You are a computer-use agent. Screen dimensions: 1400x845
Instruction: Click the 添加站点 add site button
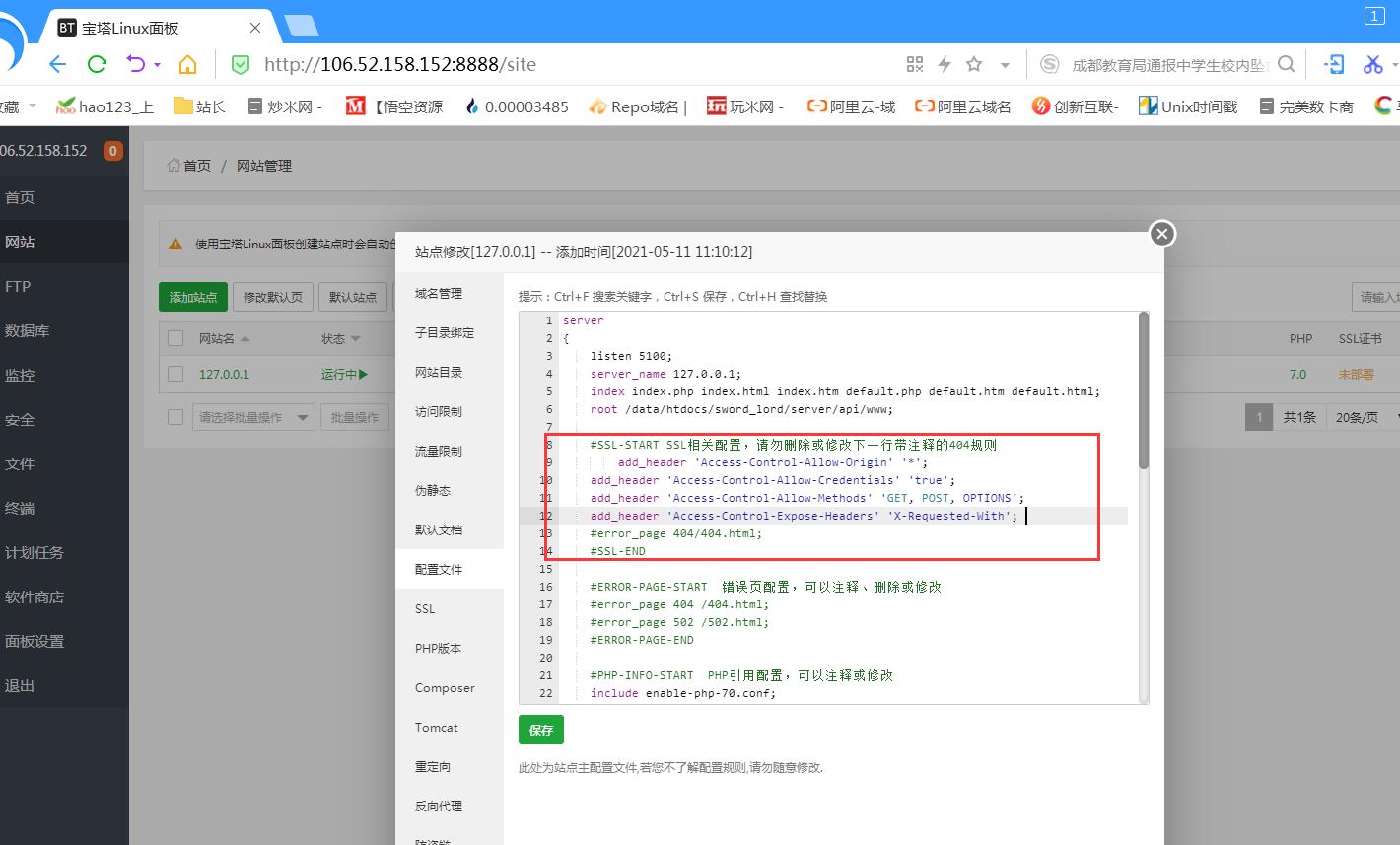coord(193,297)
